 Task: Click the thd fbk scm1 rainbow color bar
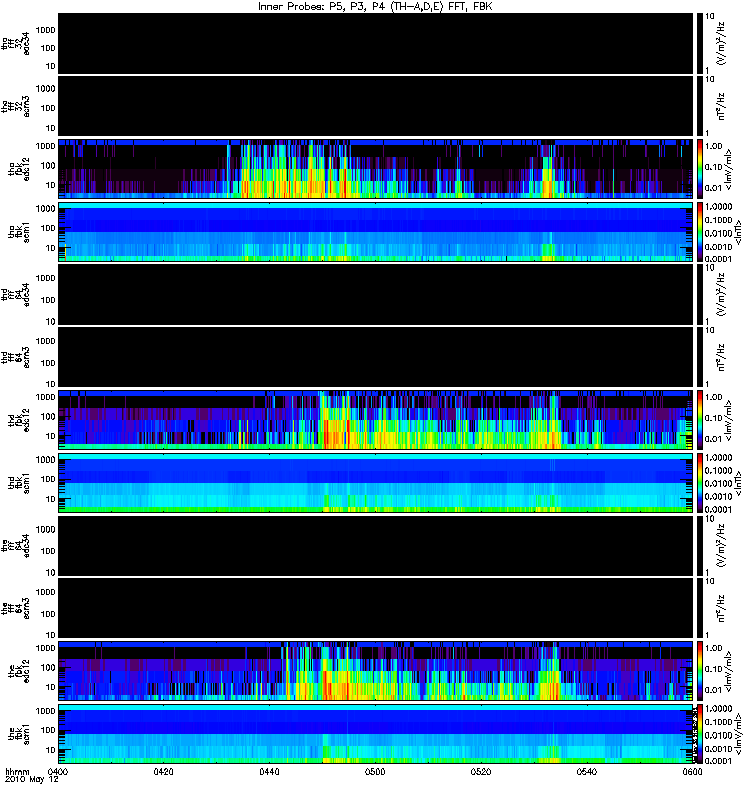(x=699, y=483)
